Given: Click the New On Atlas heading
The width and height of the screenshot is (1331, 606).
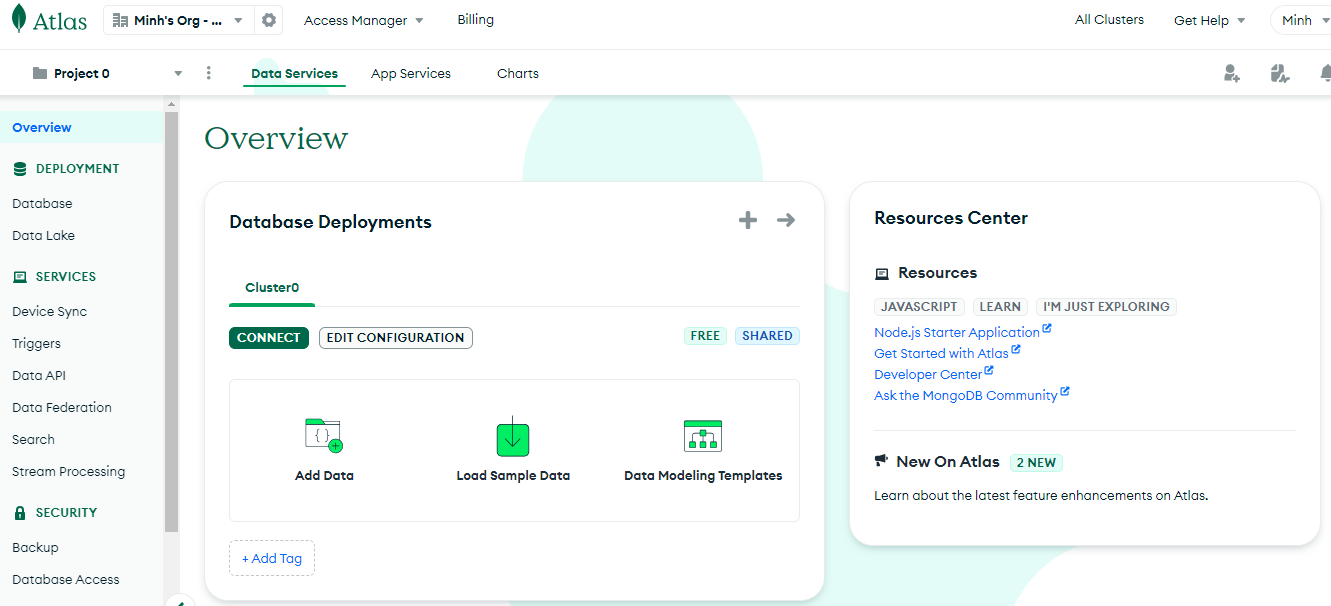Looking at the screenshot, I should pyautogui.click(x=948, y=461).
